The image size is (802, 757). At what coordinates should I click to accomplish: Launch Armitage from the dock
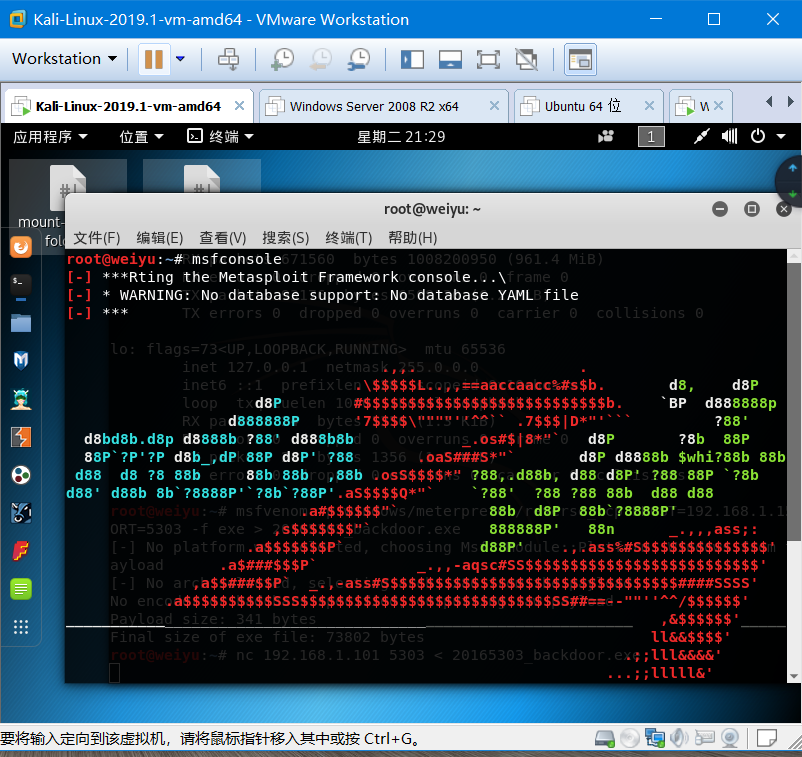[21, 399]
